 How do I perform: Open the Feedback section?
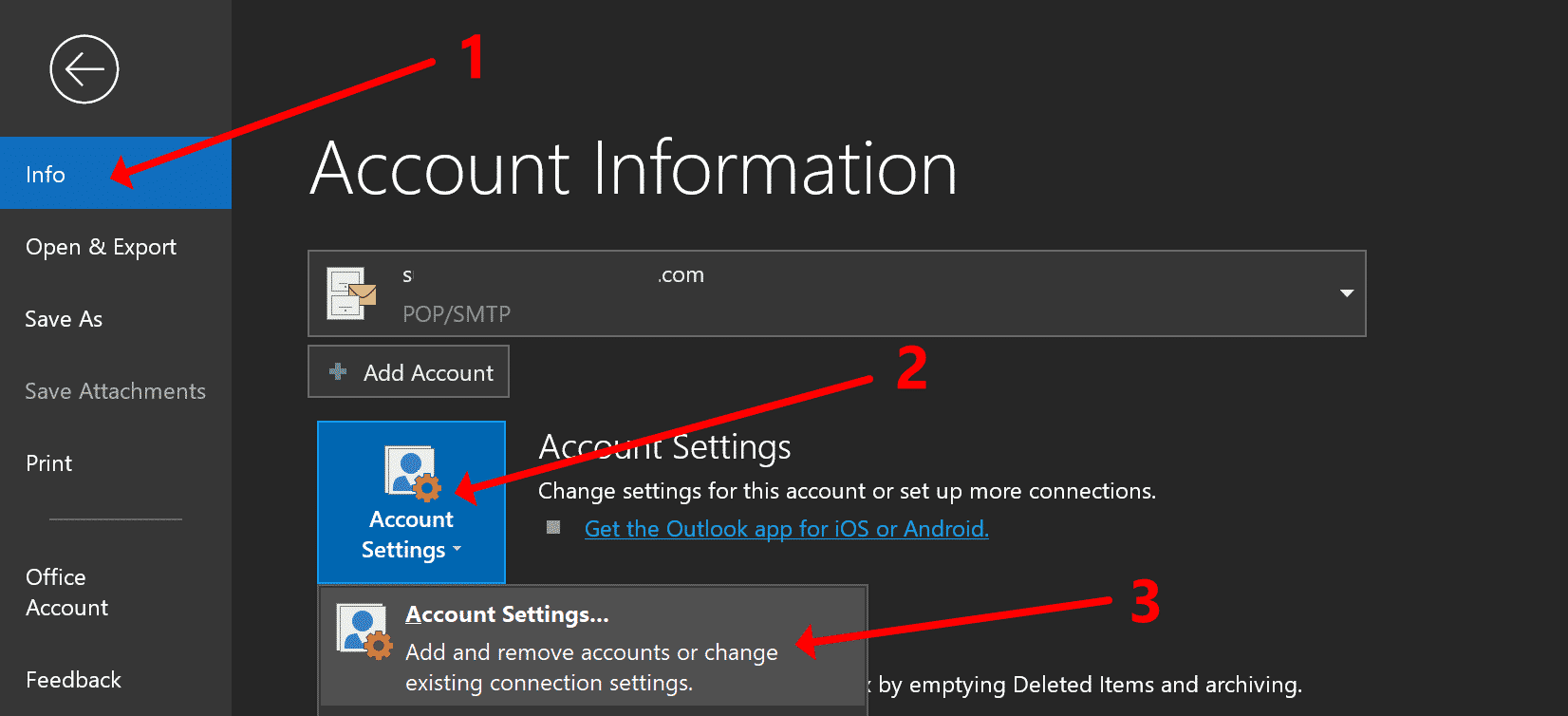coord(116,680)
